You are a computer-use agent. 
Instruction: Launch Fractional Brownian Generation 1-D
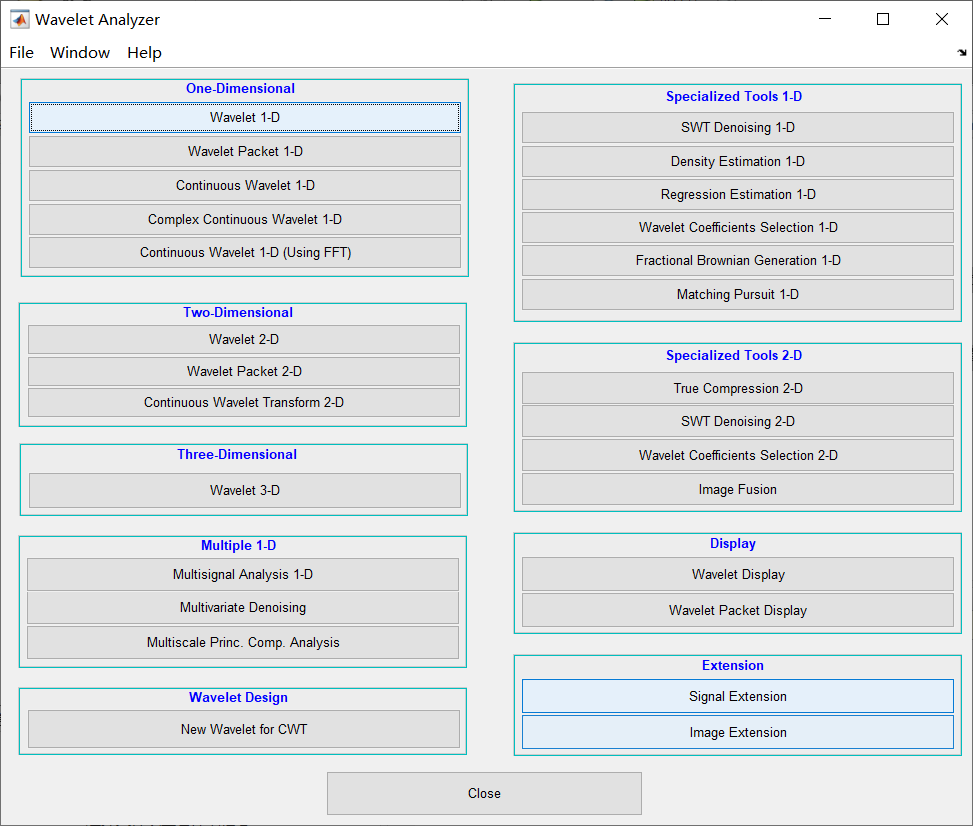(737, 261)
